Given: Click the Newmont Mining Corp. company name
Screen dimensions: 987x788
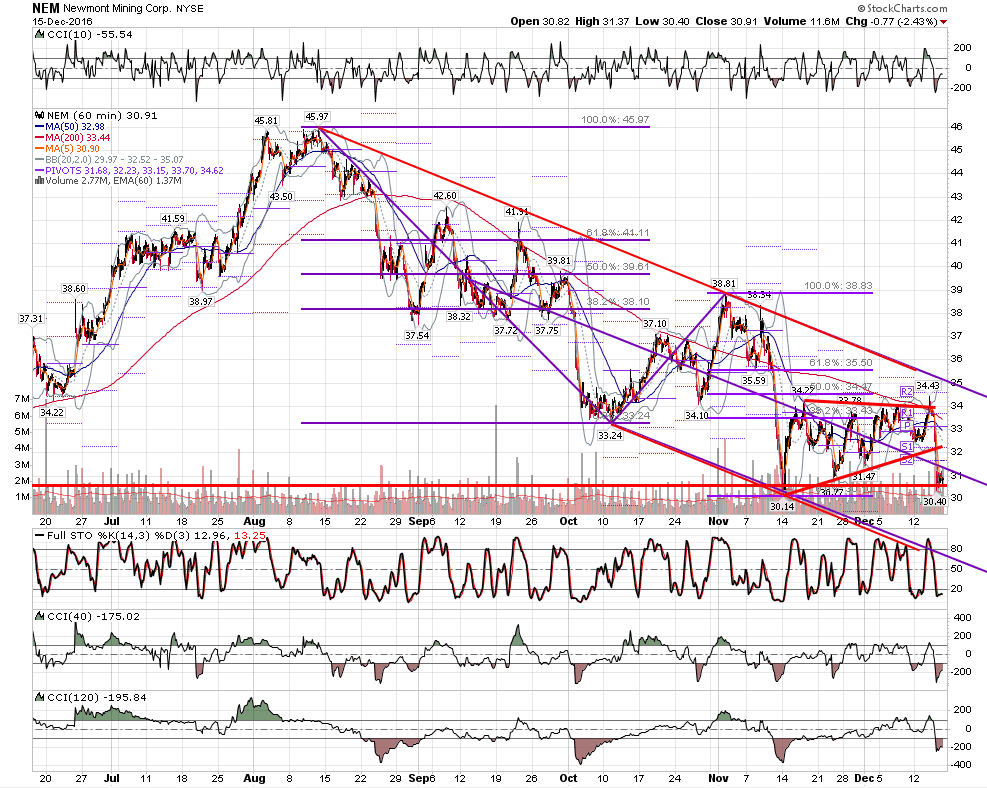Looking at the screenshot, I should [x=117, y=9].
